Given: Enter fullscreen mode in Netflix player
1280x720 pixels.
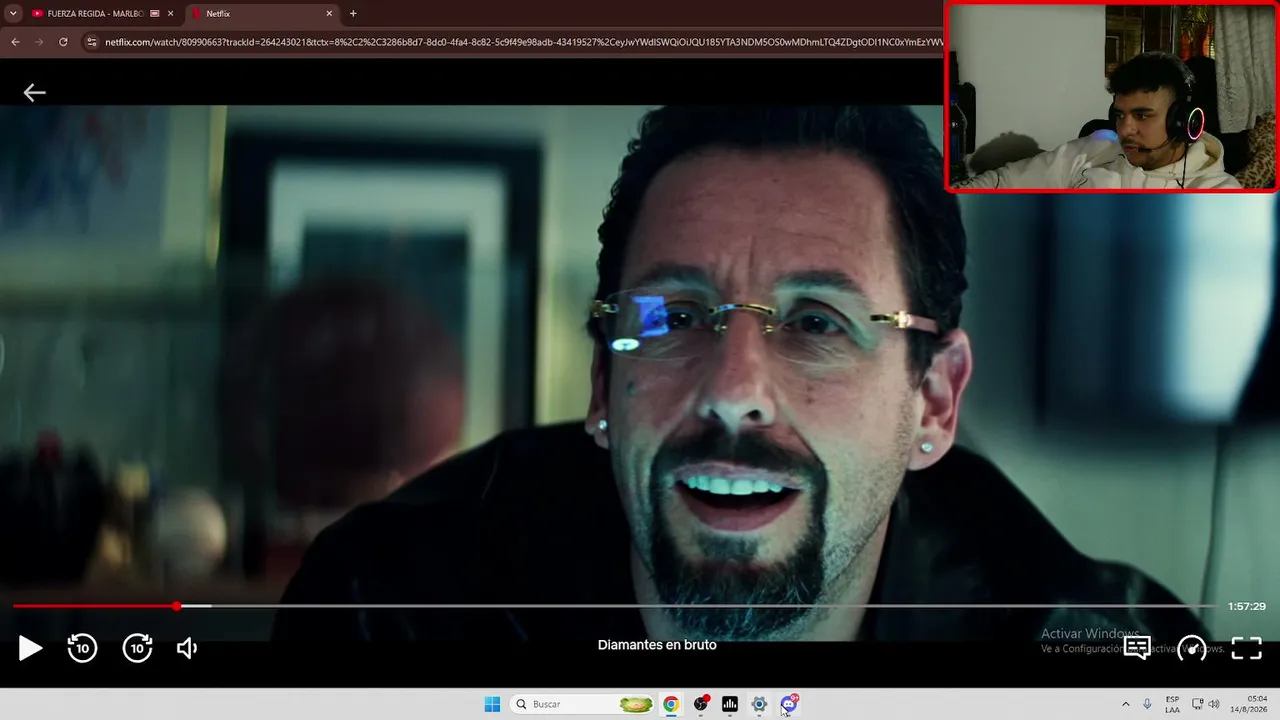Looking at the screenshot, I should tap(1246, 648).
